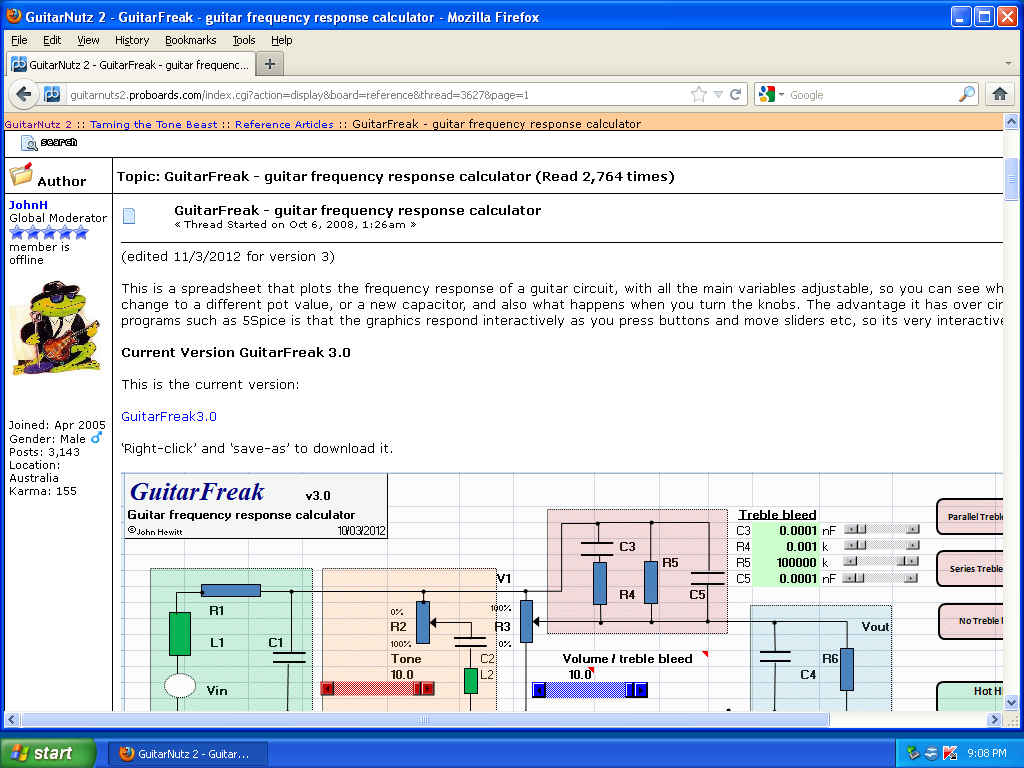Click the Reference Articles breadcrumb link
This screenshot has height=768, width=1024.
[x=284, y=124]
